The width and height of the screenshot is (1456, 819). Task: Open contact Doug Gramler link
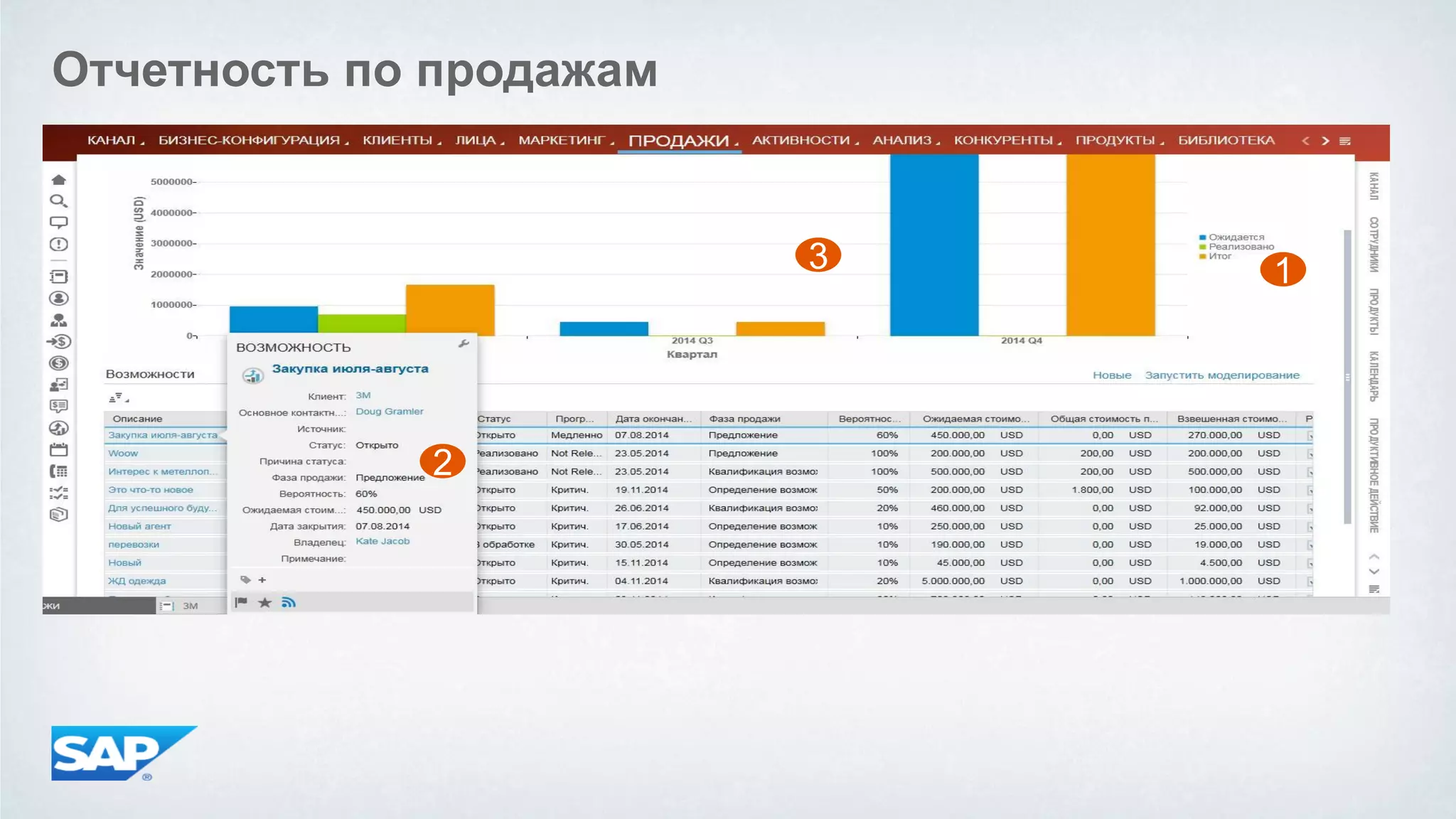click(x=390, y=412)
